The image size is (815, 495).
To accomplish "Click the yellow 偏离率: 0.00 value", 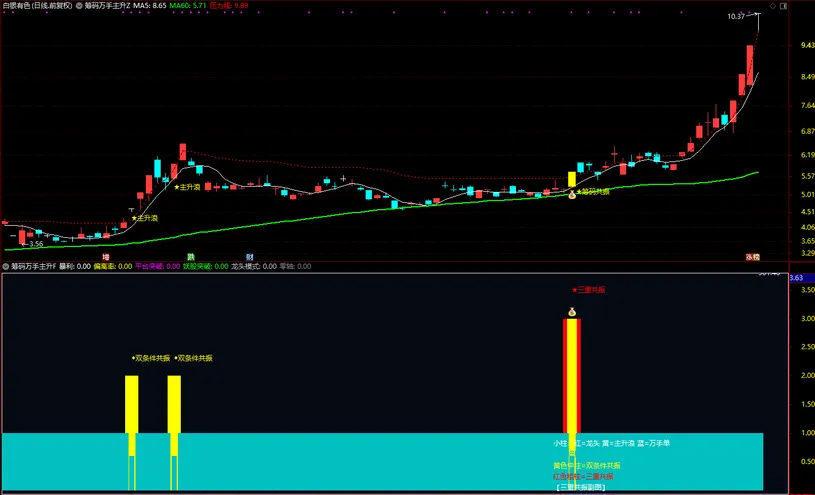I will [x=113, y=266].
